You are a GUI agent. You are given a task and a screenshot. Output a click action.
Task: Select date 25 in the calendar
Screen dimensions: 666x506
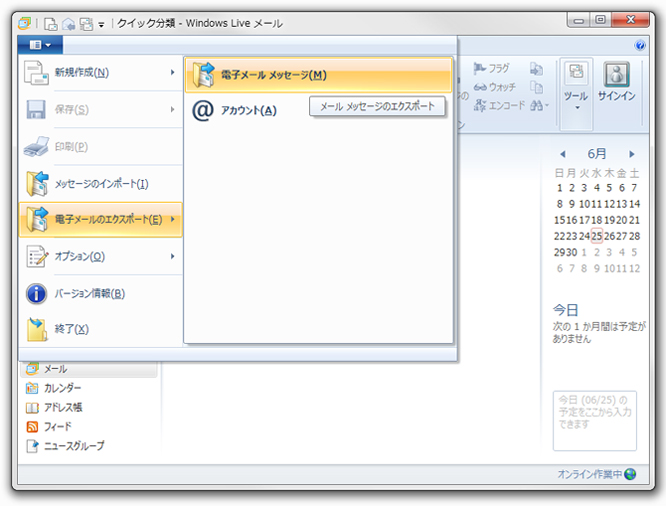[597, 236]
